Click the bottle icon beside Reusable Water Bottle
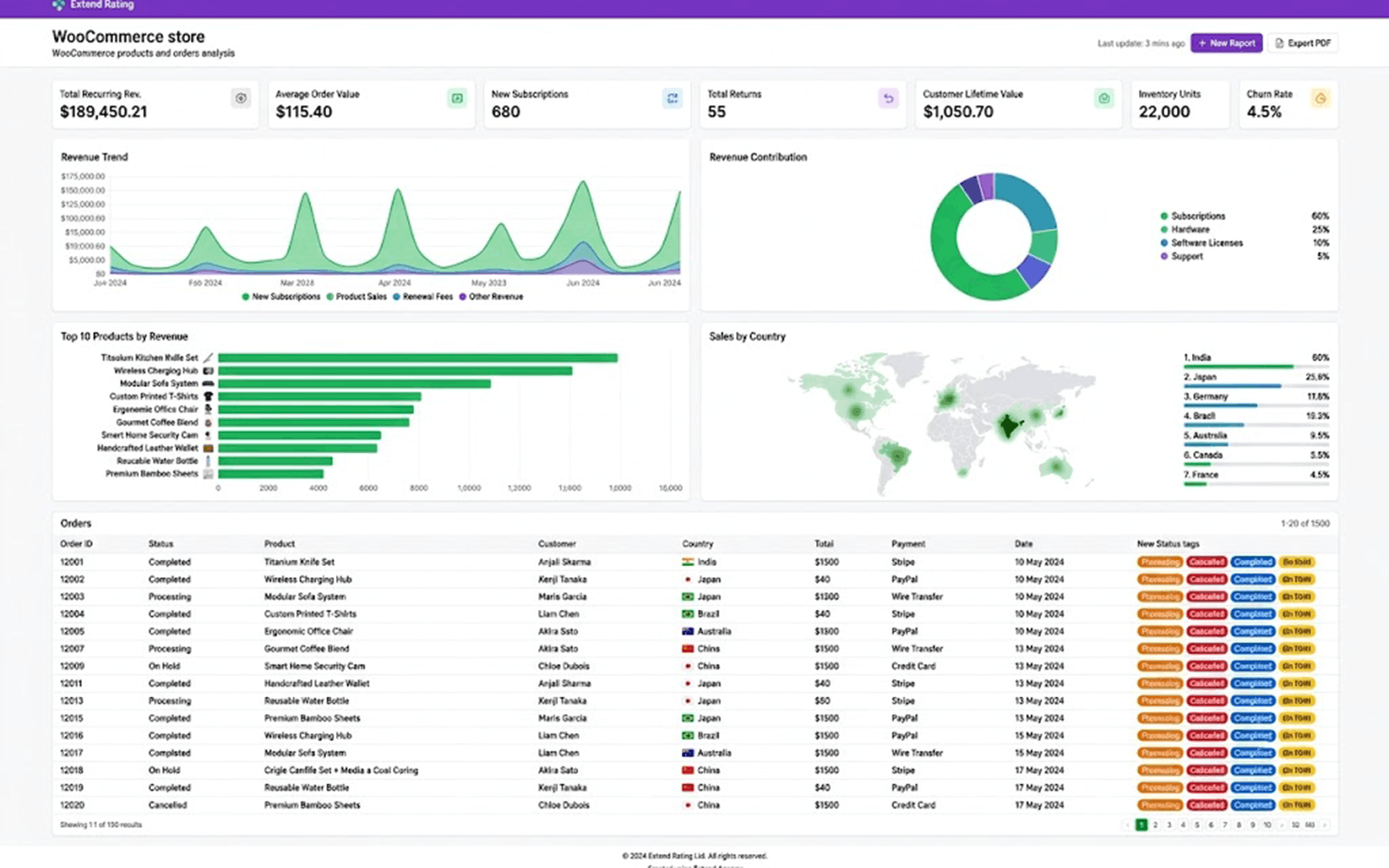 (208, 461)
